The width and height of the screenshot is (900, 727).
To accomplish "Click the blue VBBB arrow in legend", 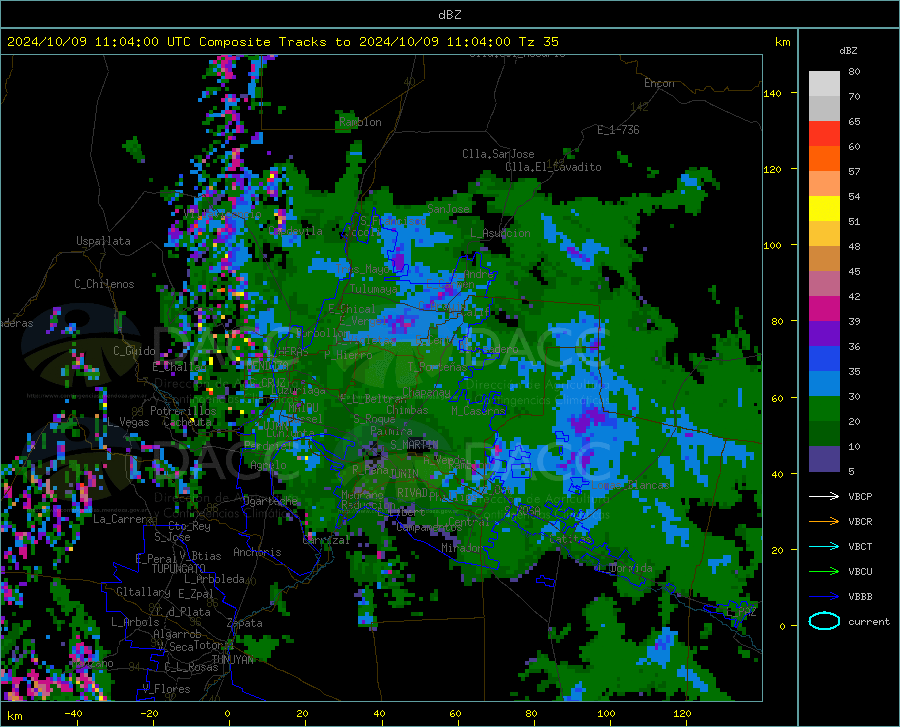I will pyautogui.click(x=824, y=597).
